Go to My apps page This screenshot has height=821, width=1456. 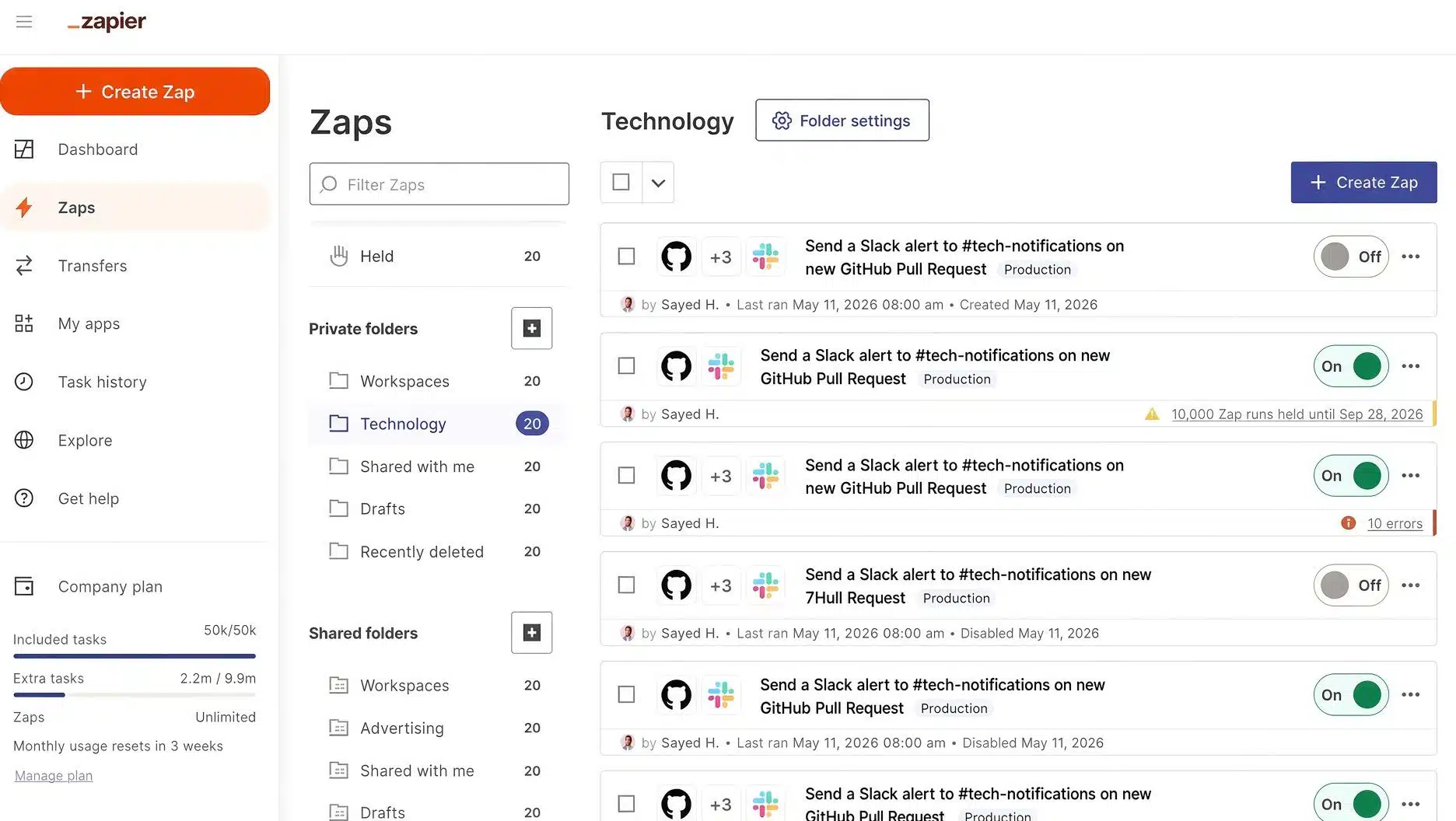click(135, 323)
